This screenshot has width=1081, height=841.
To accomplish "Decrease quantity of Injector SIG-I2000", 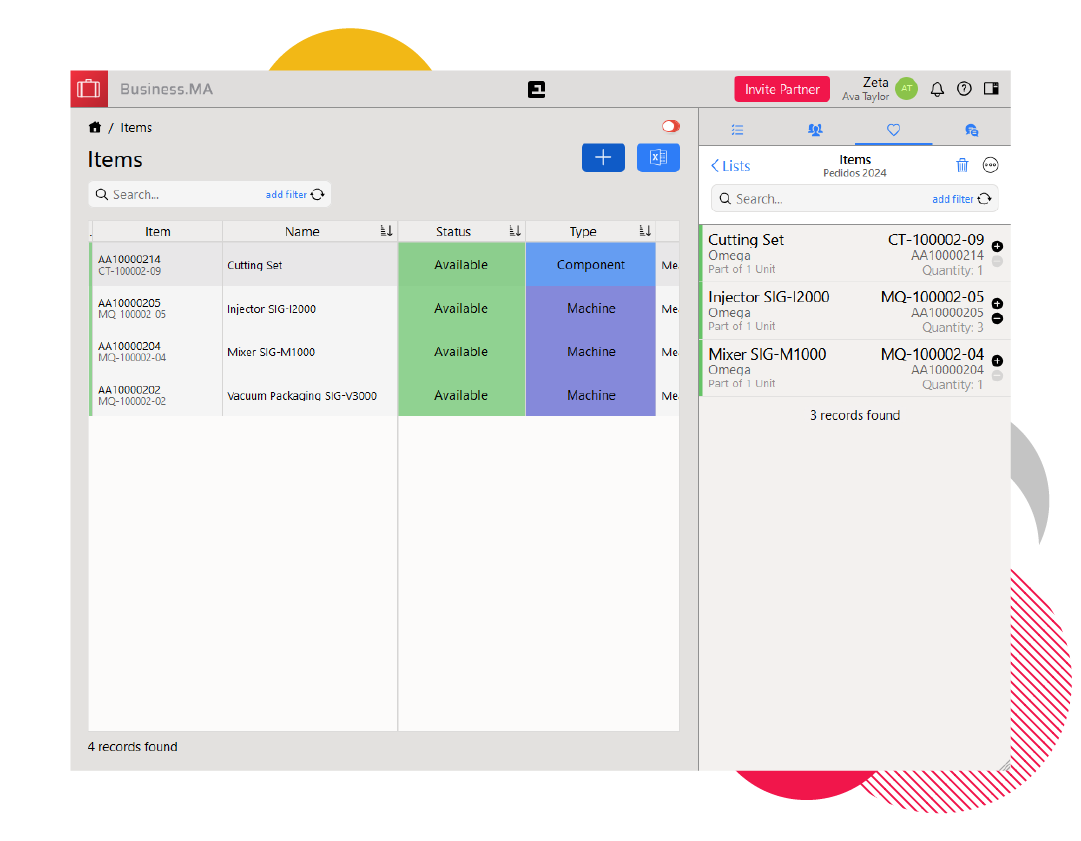I will (997, 319).
